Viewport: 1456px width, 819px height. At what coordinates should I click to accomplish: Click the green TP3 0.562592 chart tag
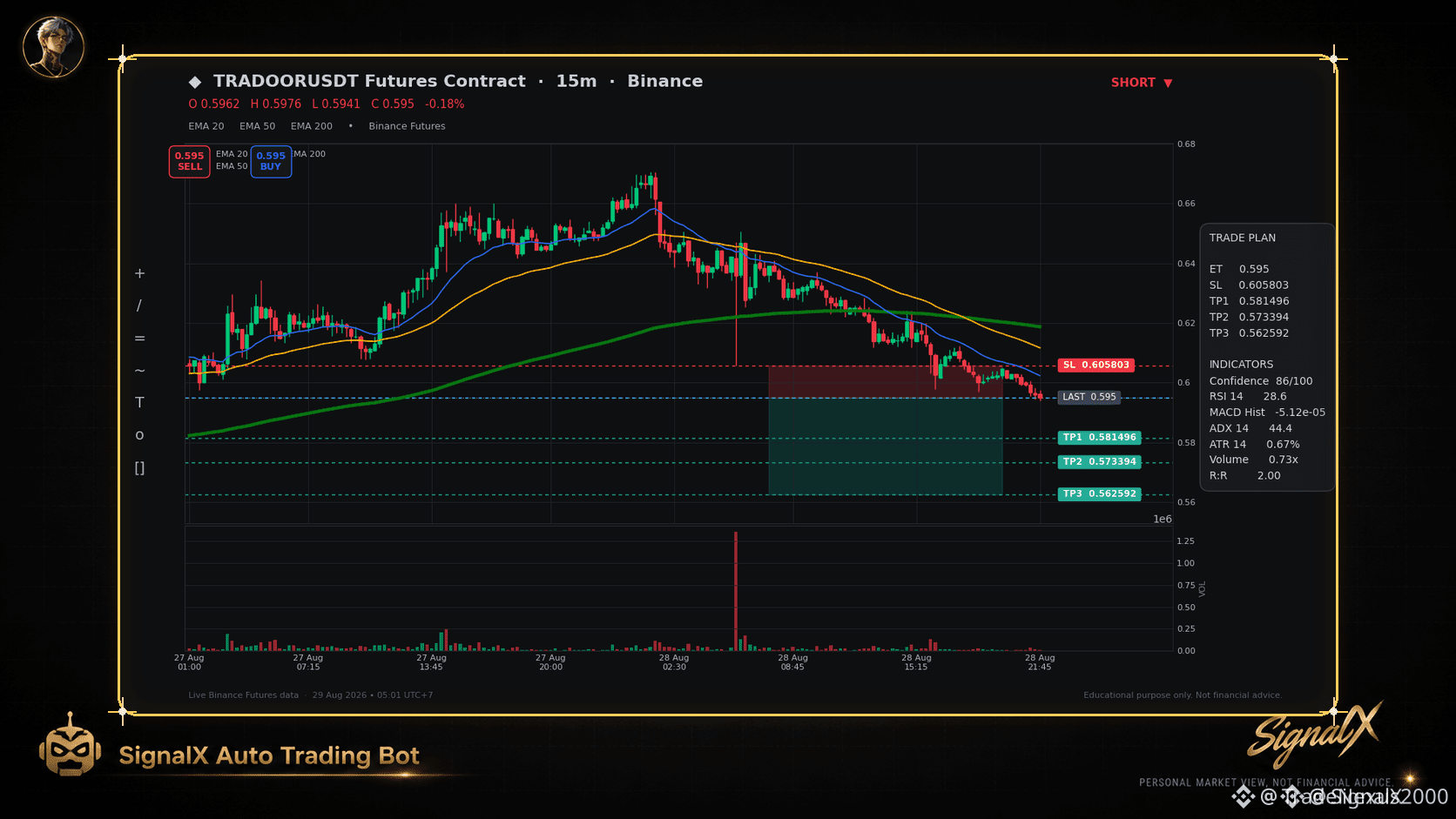click(x=1100, y=493)
